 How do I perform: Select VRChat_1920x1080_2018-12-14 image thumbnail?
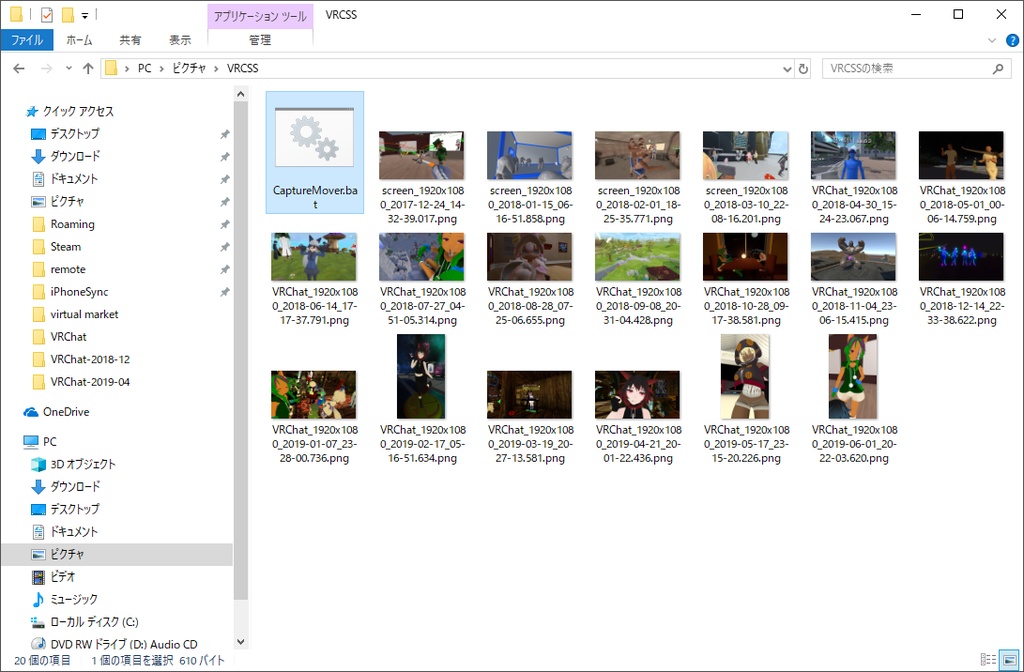pyautogui.click(x=961, y=257)
